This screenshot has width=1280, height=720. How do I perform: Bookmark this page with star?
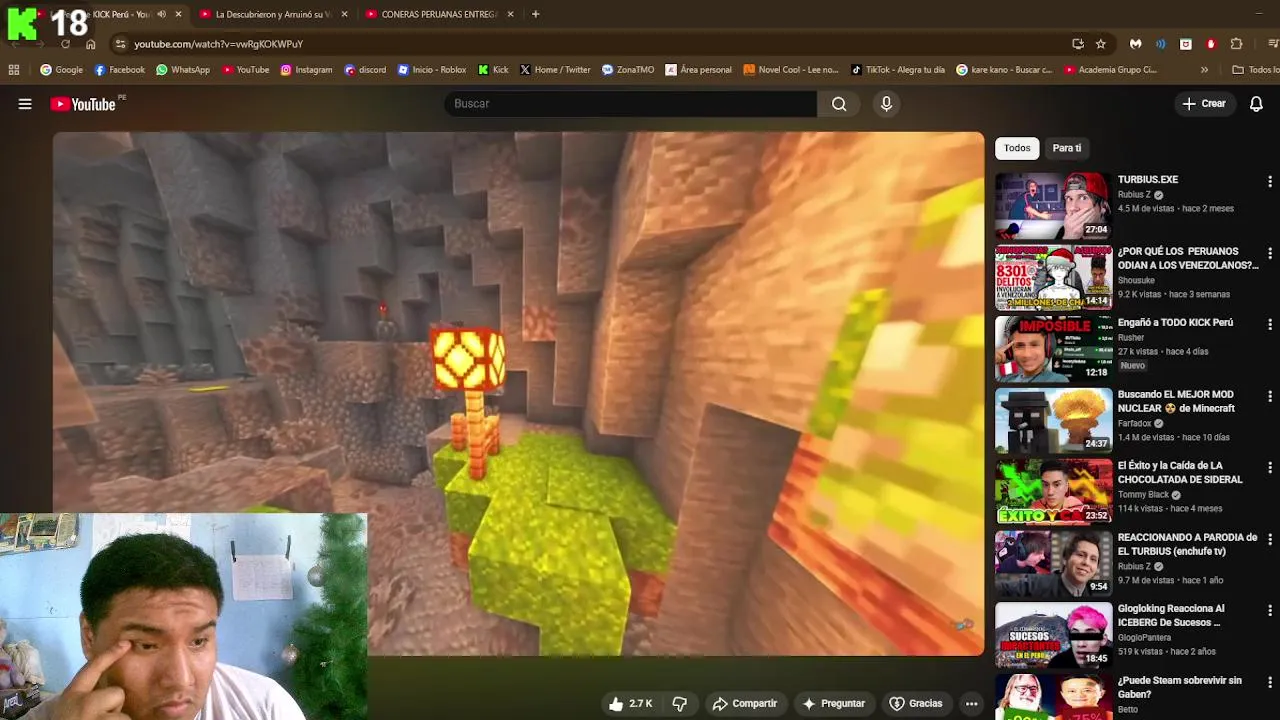[x=1100, y=44]
